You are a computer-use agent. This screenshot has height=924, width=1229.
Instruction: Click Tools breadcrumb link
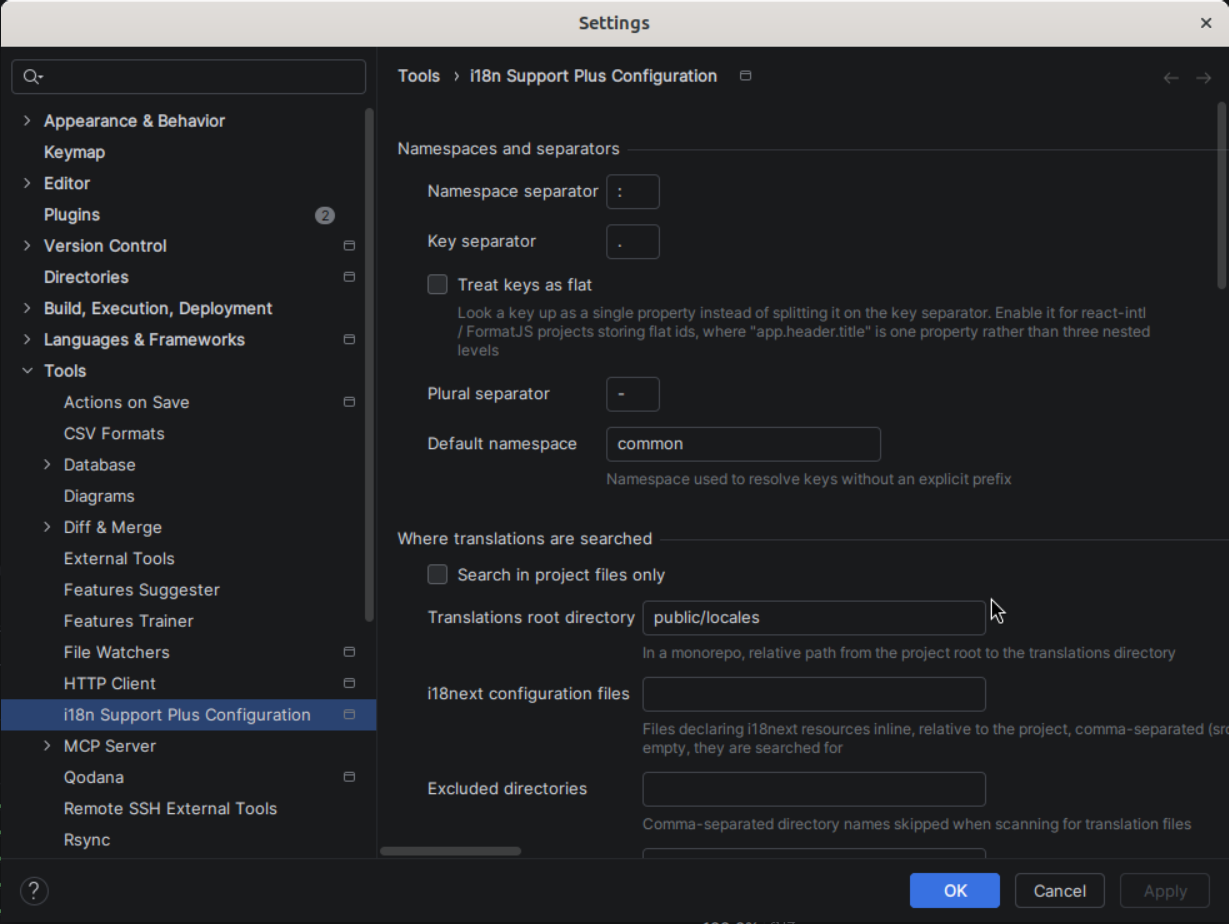[419, 76]
